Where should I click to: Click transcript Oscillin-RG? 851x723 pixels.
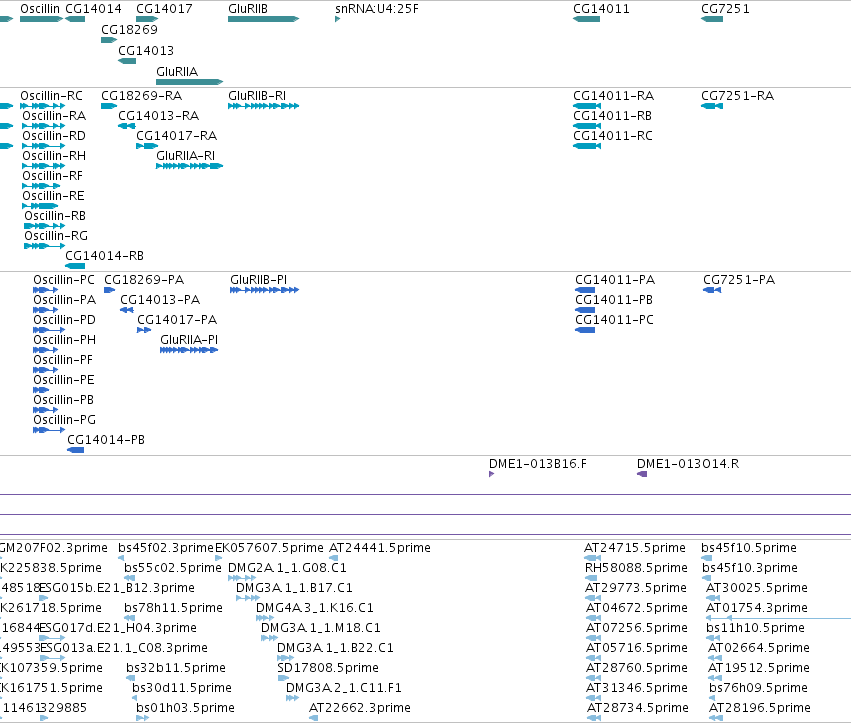coord(56,236)
